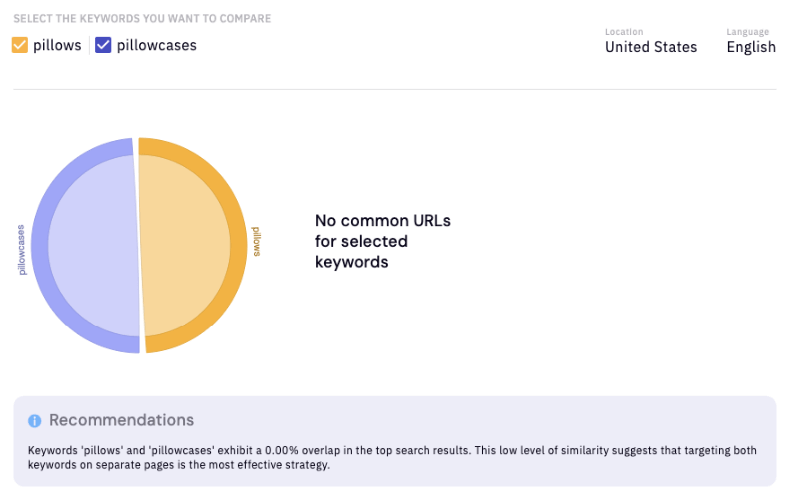Click the info icon beside Recommendations
The height and width of the screenshot is (500, 789).
(35, 421)
